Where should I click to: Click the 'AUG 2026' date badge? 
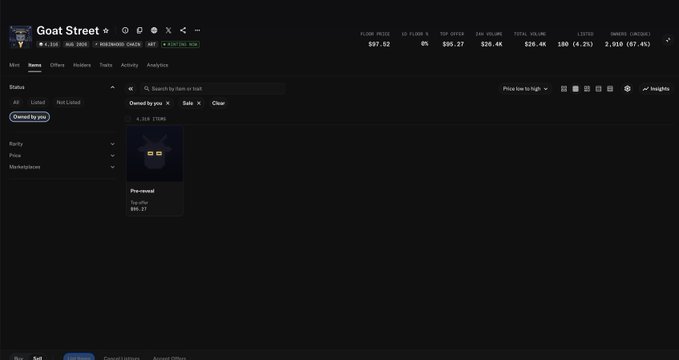[76, 44]
